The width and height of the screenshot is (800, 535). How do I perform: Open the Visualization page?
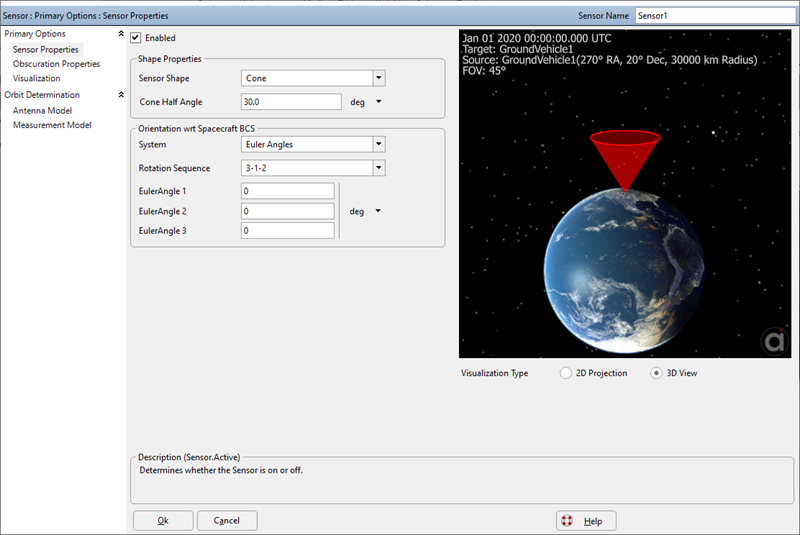[x=36, y=78]
